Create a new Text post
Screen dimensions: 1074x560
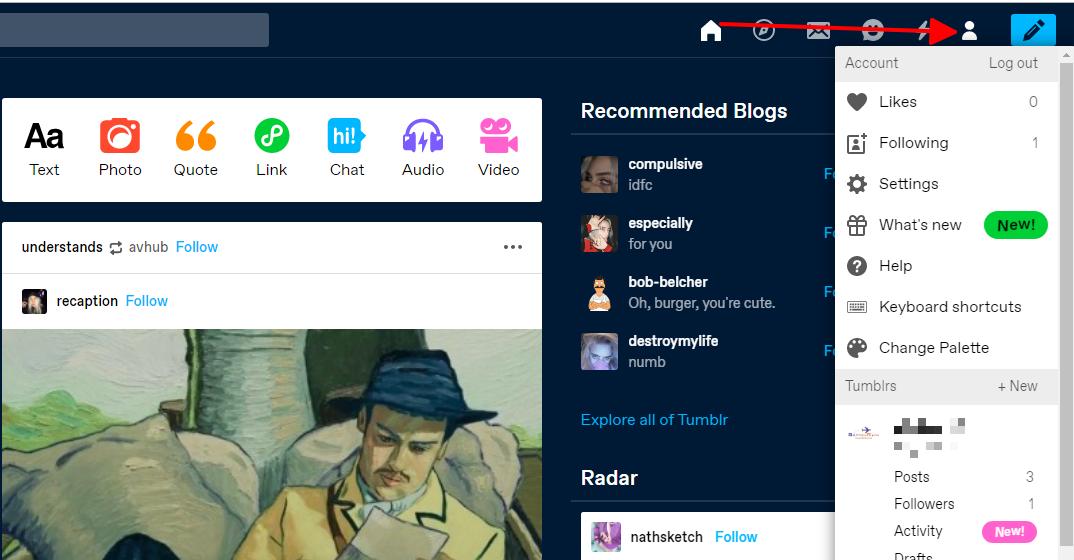click(x=44, y=149)
